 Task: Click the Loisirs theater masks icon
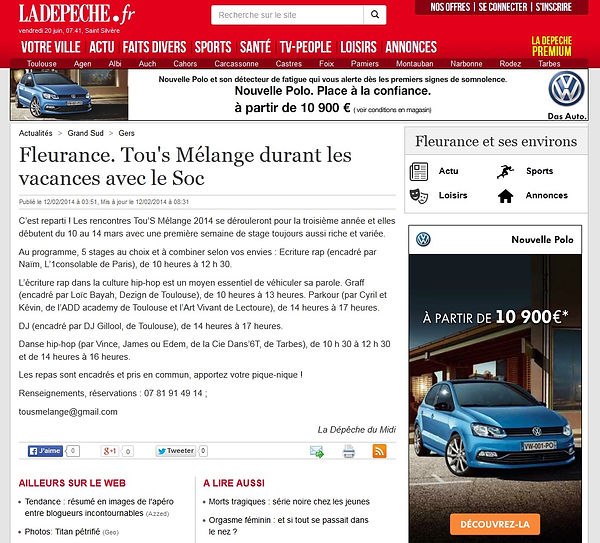pyautogui.click(x=419, y=196)
